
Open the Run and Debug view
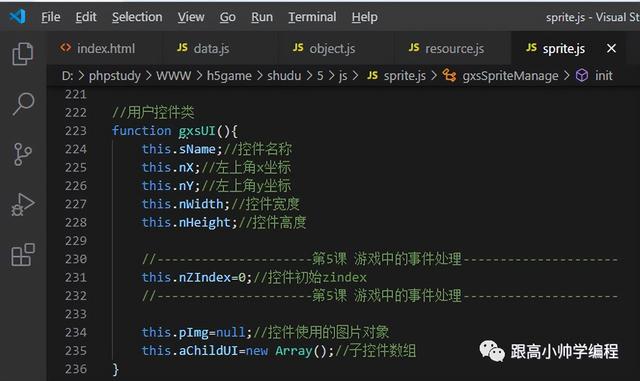[23, 204]
